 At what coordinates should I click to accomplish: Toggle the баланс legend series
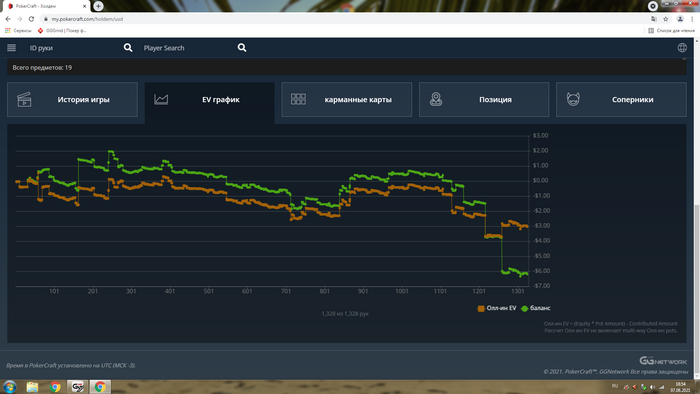coord(536,308)
